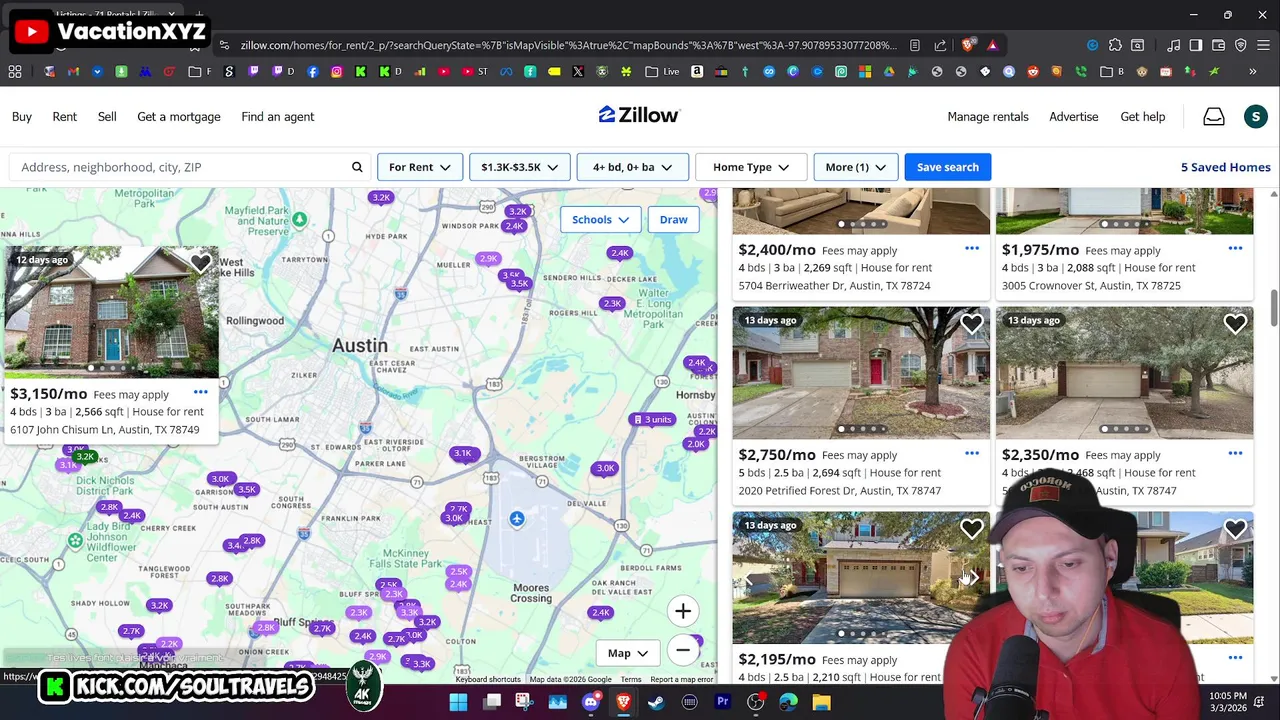Open the S profile avatar menu

point(1256,117)
